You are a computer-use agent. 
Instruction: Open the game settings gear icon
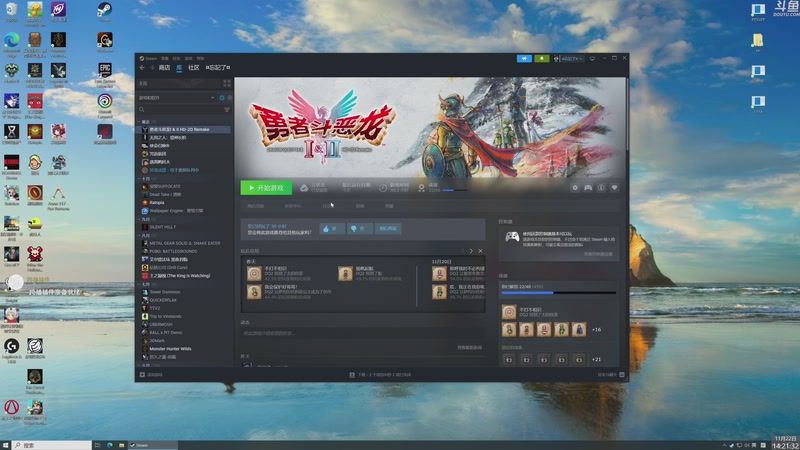click(x=575, y=188)
